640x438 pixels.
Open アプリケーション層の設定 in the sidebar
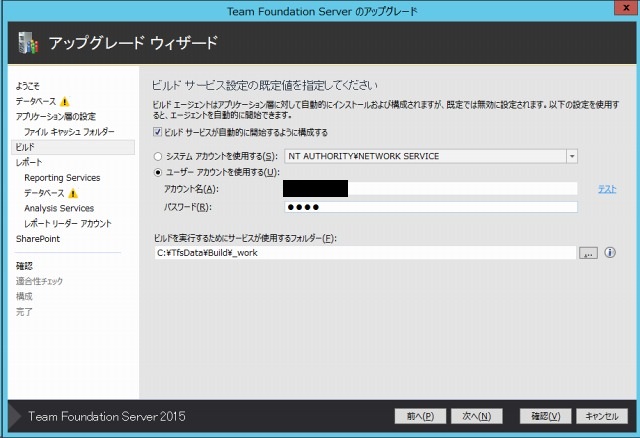click(x=56, y=116)
